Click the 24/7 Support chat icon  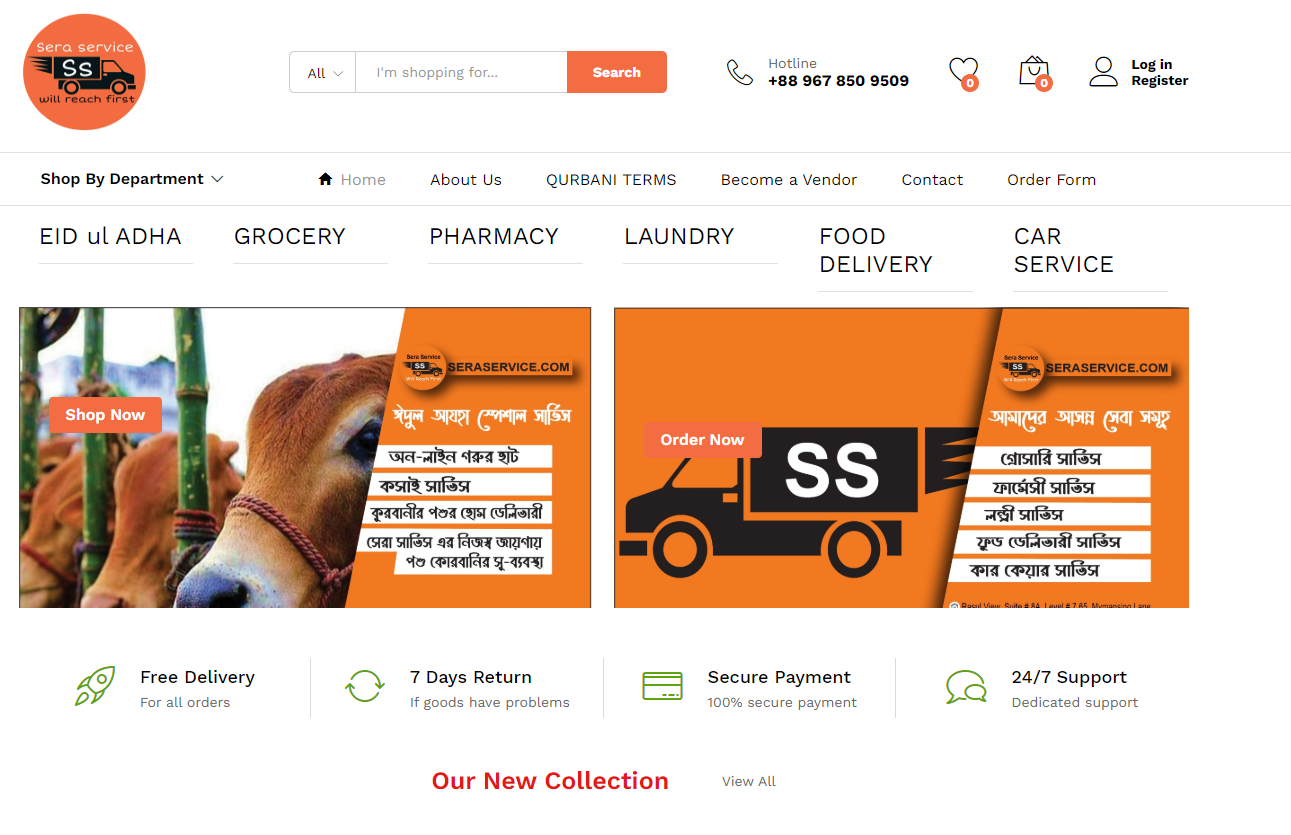(966, 687)
